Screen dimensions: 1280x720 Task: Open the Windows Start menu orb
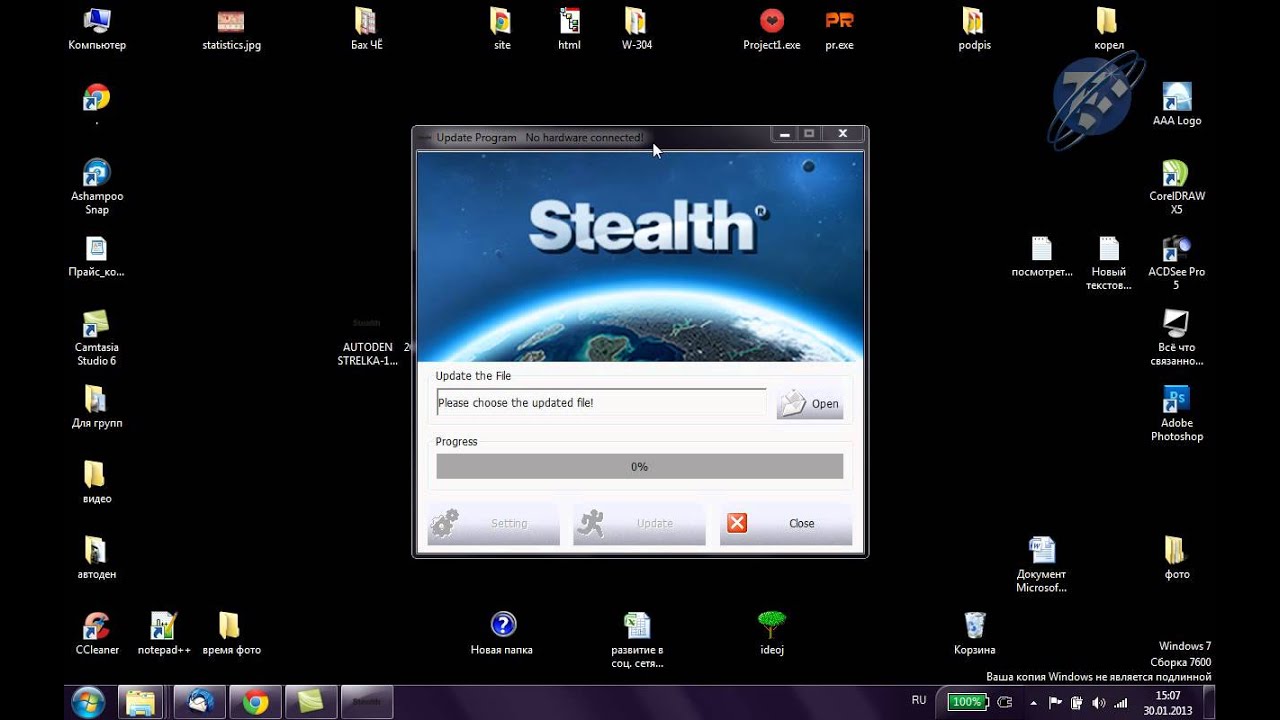[87, 702]
